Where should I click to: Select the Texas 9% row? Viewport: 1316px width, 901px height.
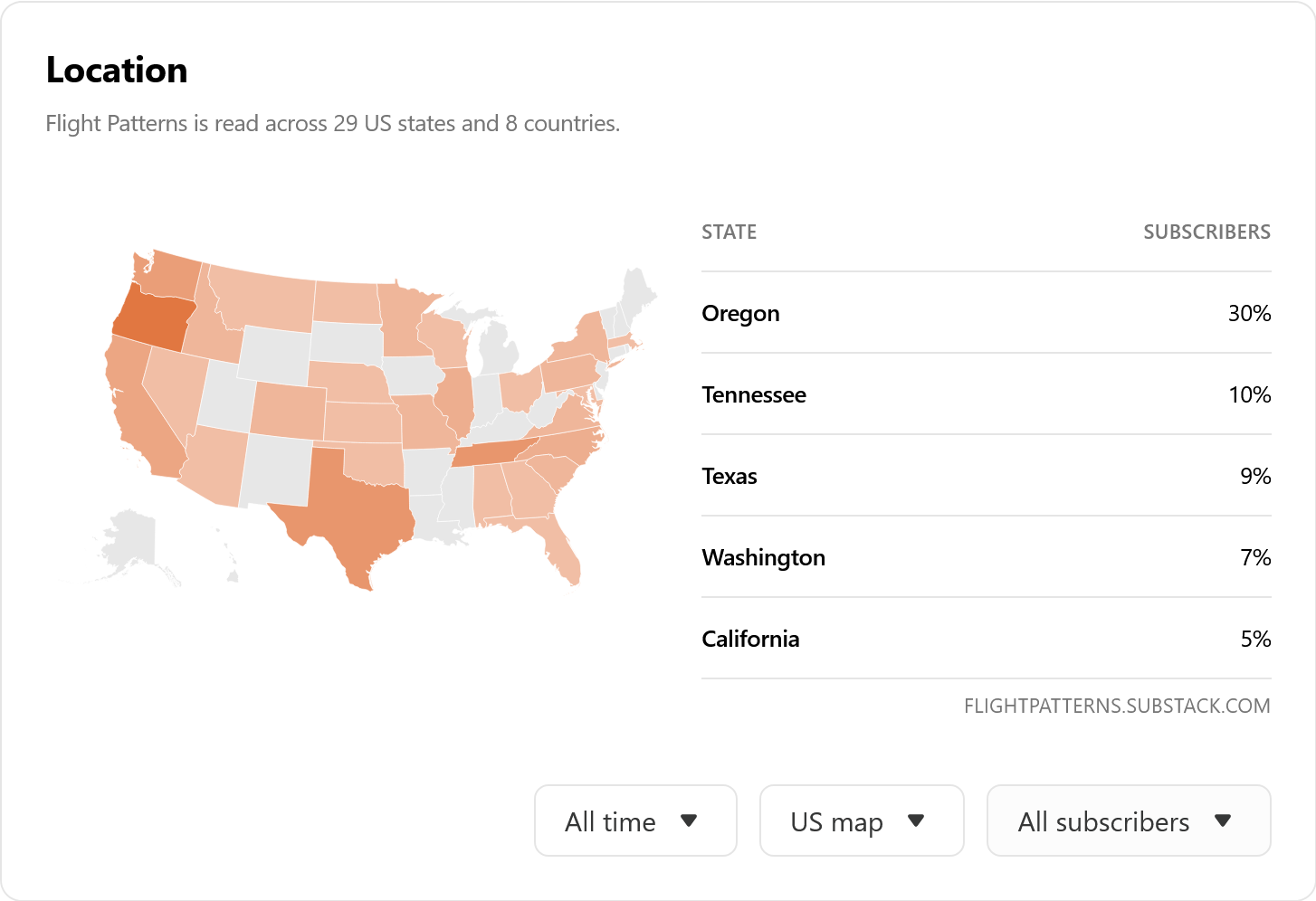(x=986, y=476)
